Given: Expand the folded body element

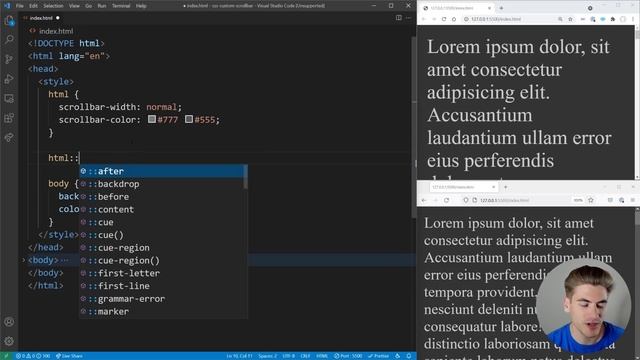Looking at the screenshot, I should 23,260.
